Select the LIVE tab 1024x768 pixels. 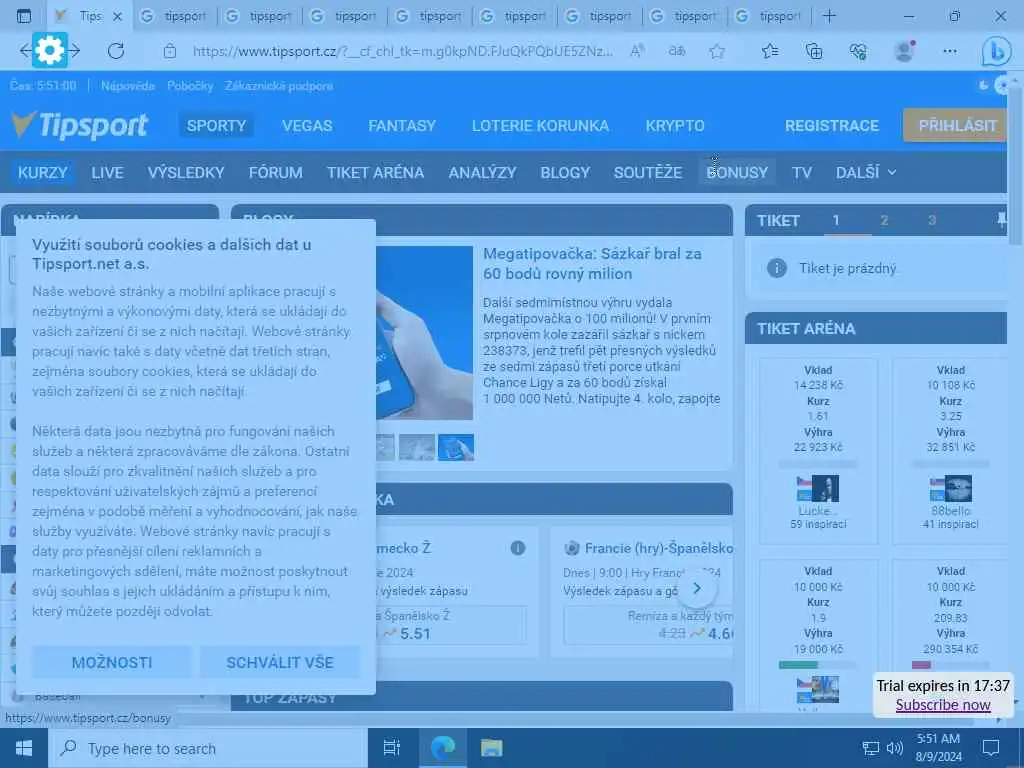(x=107, y=172)
